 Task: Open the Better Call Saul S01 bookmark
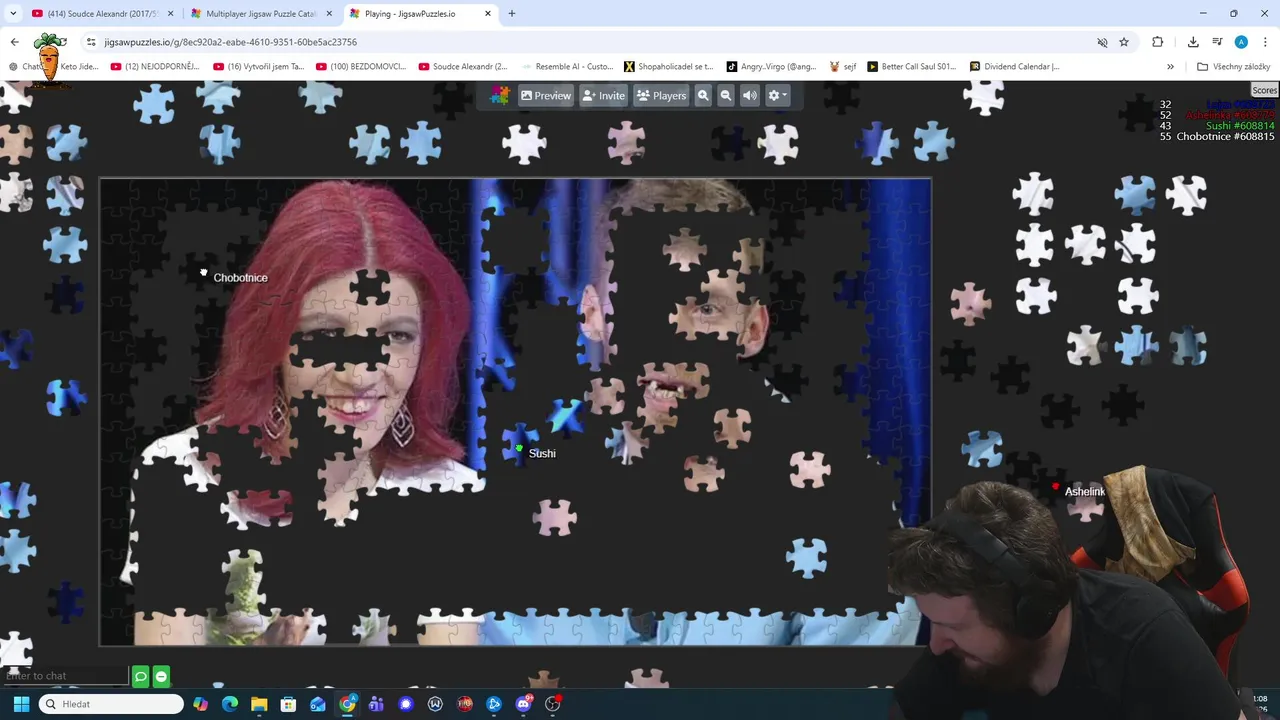(911, 67)
